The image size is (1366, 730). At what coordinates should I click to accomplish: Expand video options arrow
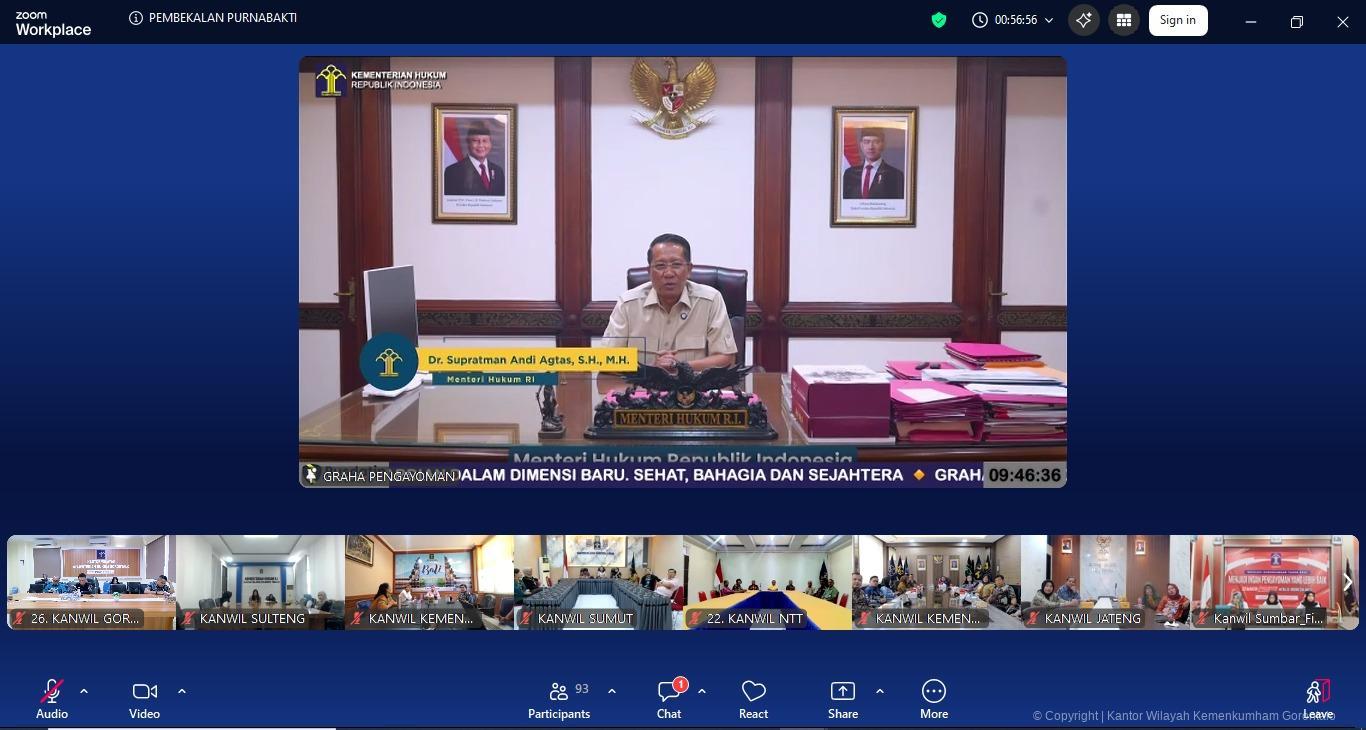click(182, 691)
